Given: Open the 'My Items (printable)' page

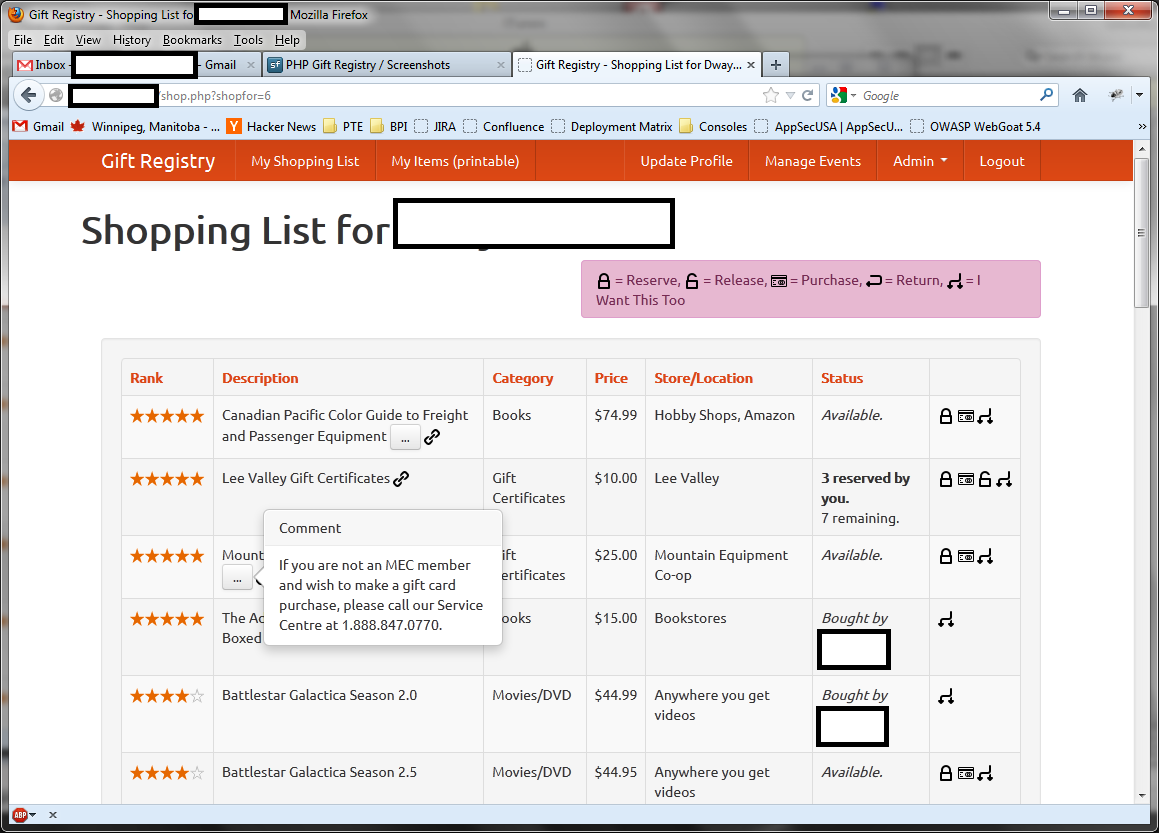Looking at the screenshot, I should [455, 160].
